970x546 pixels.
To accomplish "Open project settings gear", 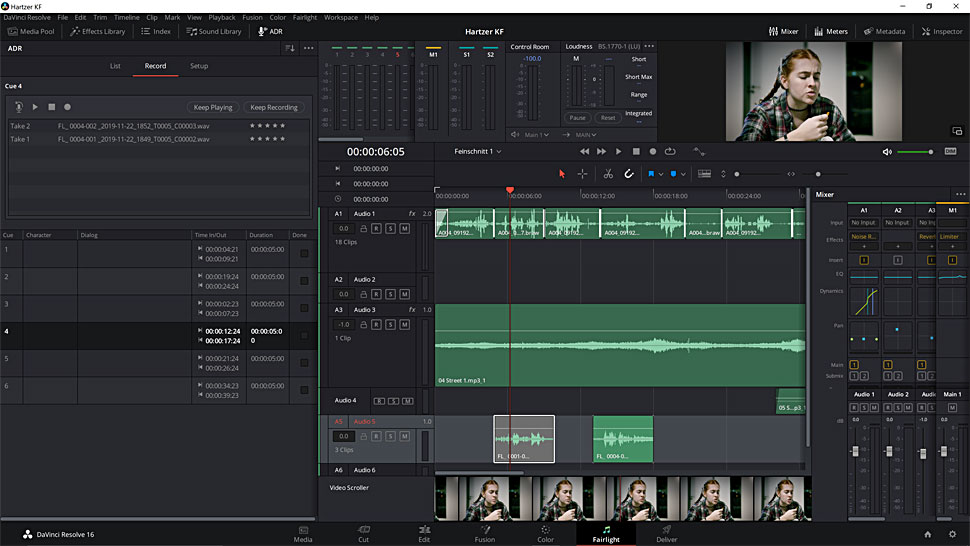I will [953, 534].
